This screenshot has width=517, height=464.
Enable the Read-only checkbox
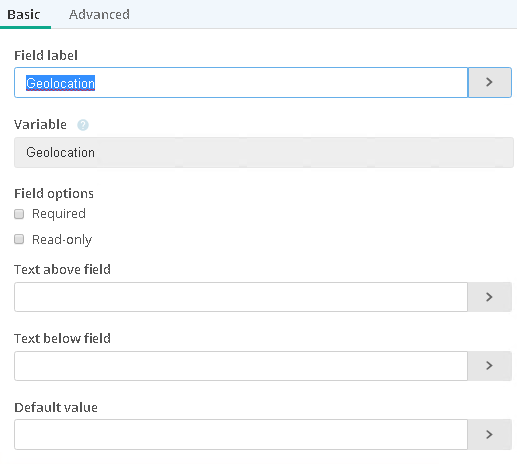click(x=19, y=239)
